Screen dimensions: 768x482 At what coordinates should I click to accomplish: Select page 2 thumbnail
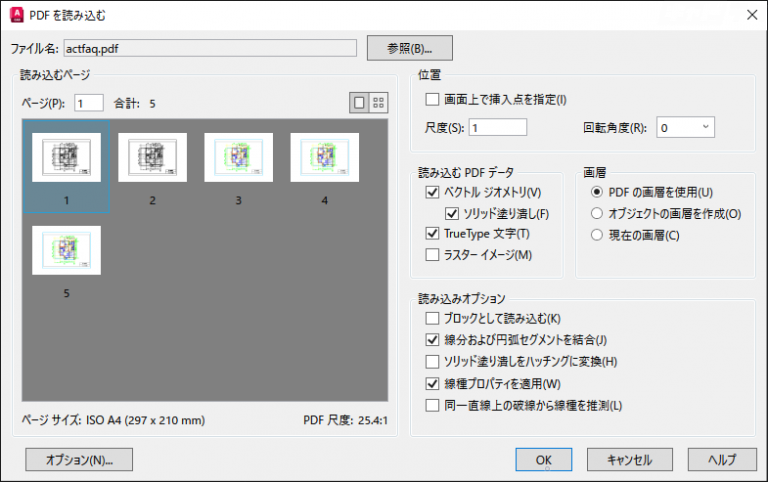click(x=152, y=158)
